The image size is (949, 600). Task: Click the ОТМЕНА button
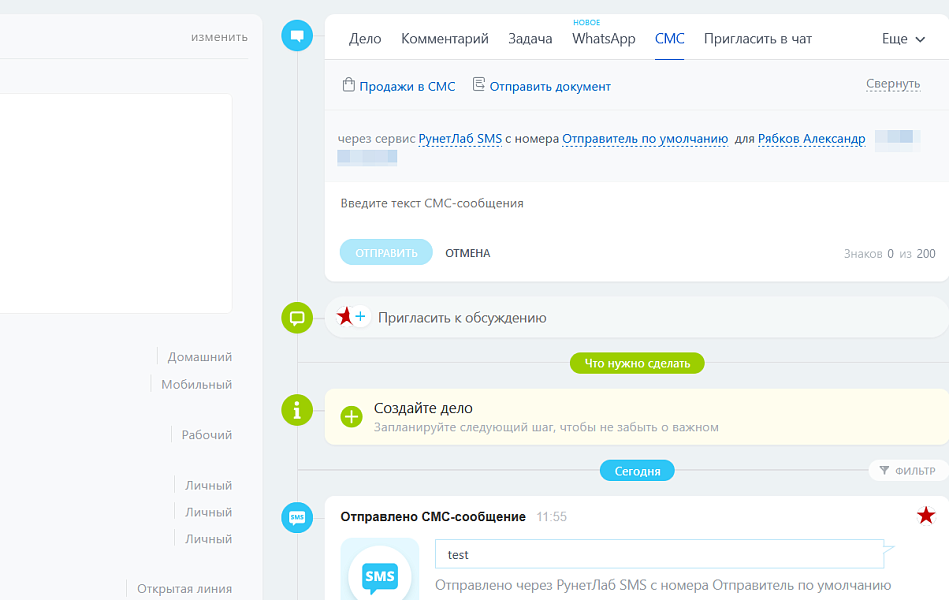(x=467, y=253)
